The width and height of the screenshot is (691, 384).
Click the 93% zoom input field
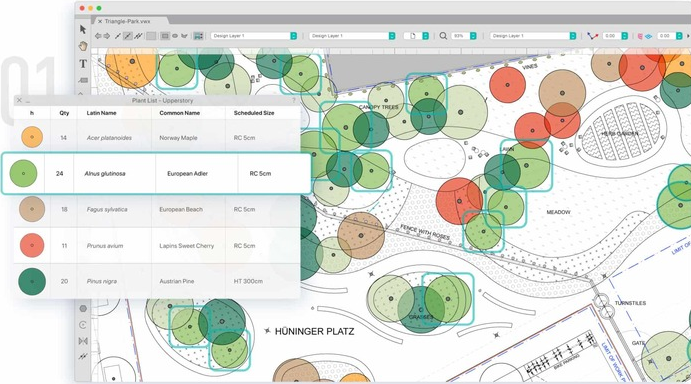point(460,36)
